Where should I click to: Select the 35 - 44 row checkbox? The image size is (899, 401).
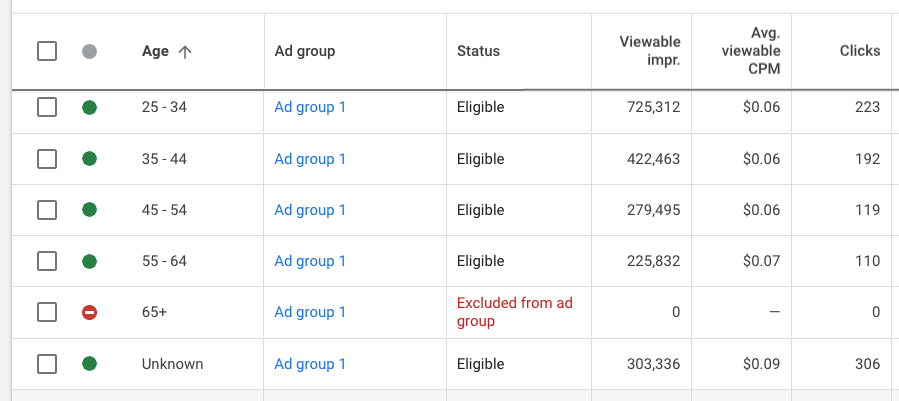pos(47,158)
